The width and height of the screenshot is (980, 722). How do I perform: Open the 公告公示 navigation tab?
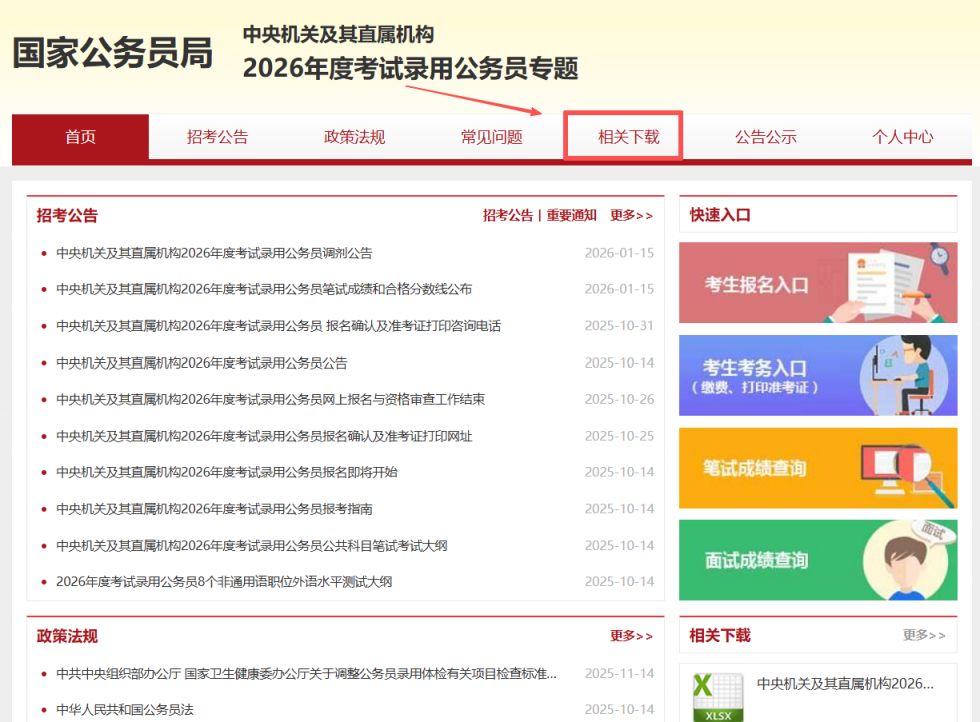[766, 137]
